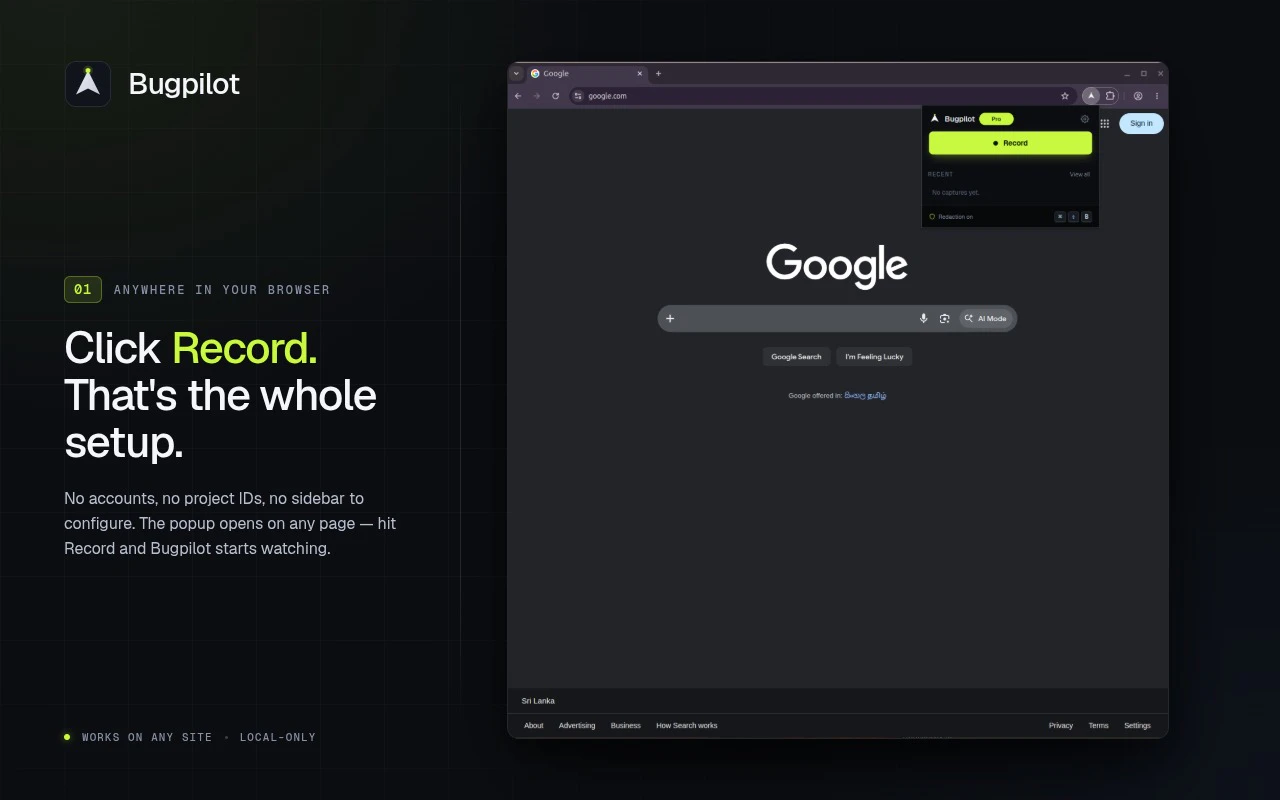Click the Google Search button
Image resolution: width=1280 pixels, height=800 pixels.
coord(796,356)
